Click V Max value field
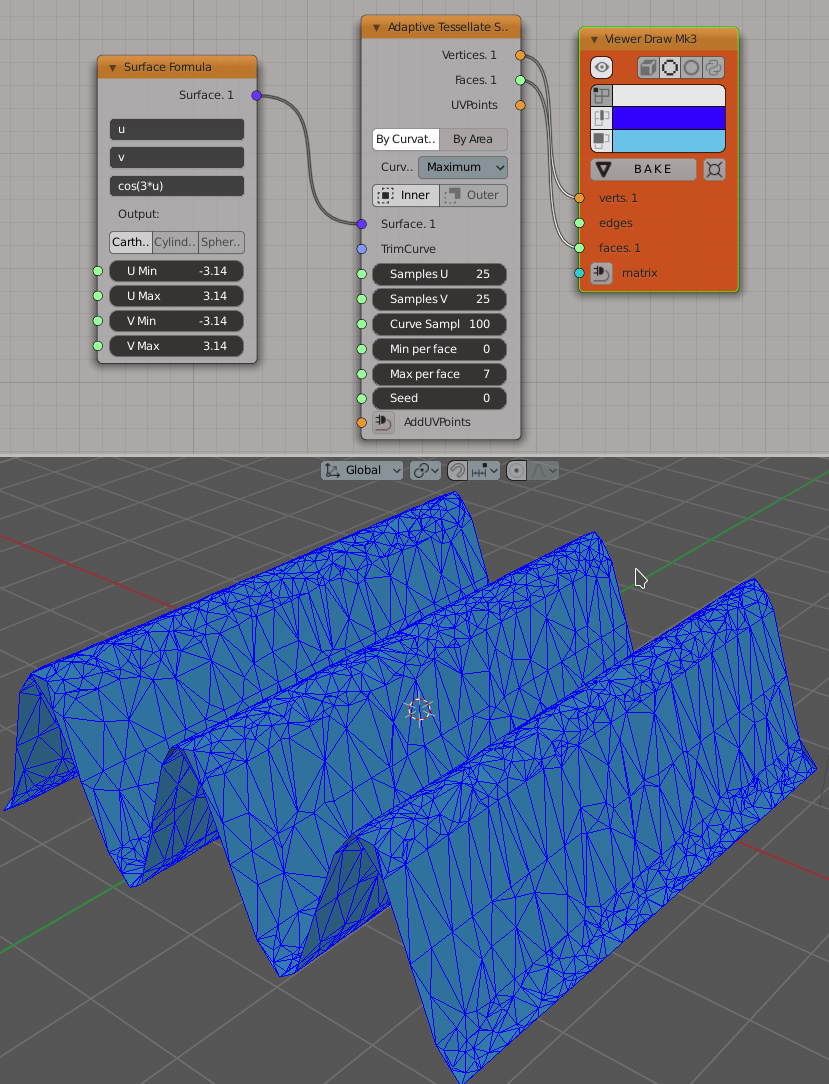829x1084 pixels. pyautogui.click(x=177, y=346)
